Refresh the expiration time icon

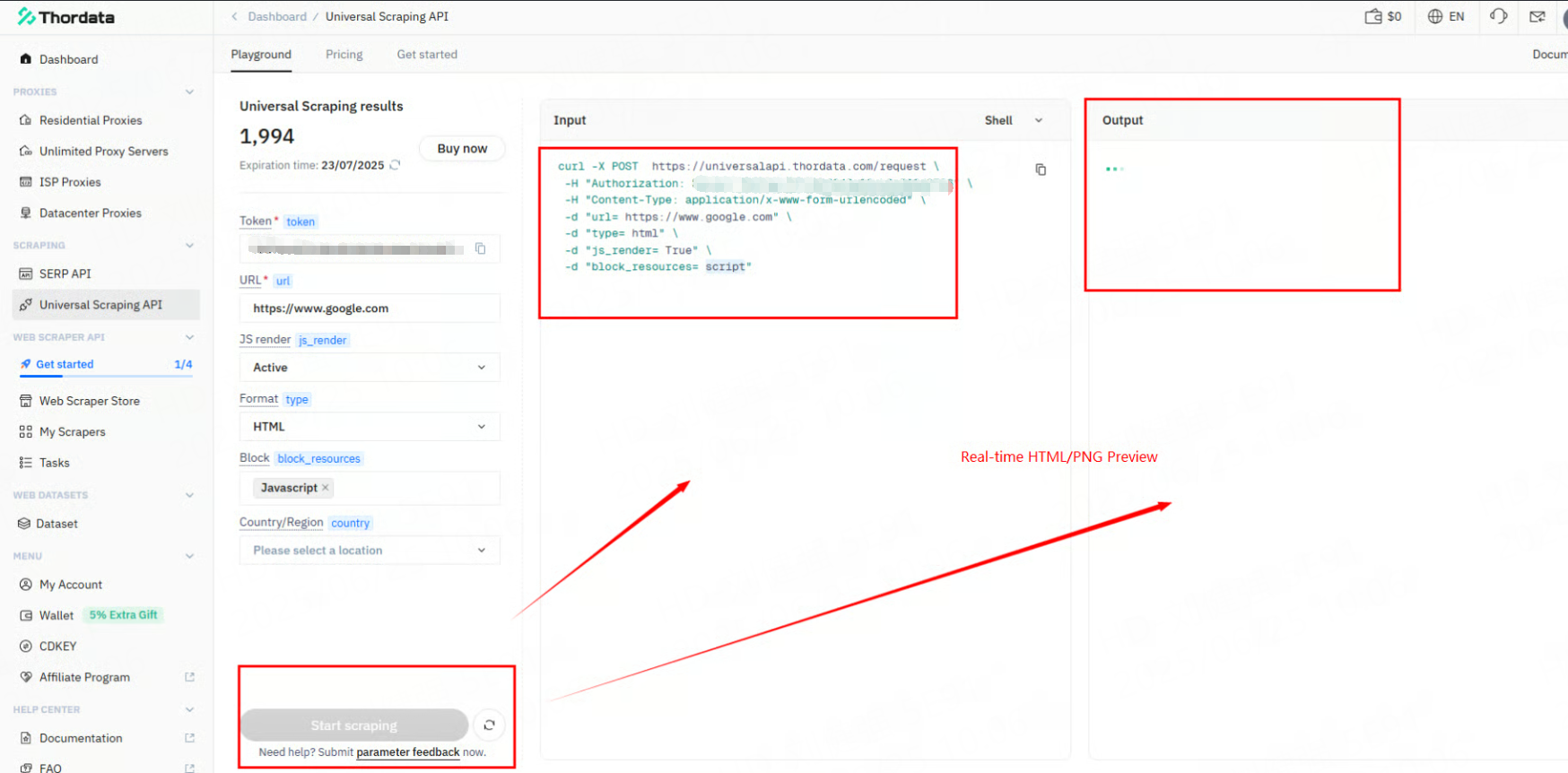pos(395,165)
